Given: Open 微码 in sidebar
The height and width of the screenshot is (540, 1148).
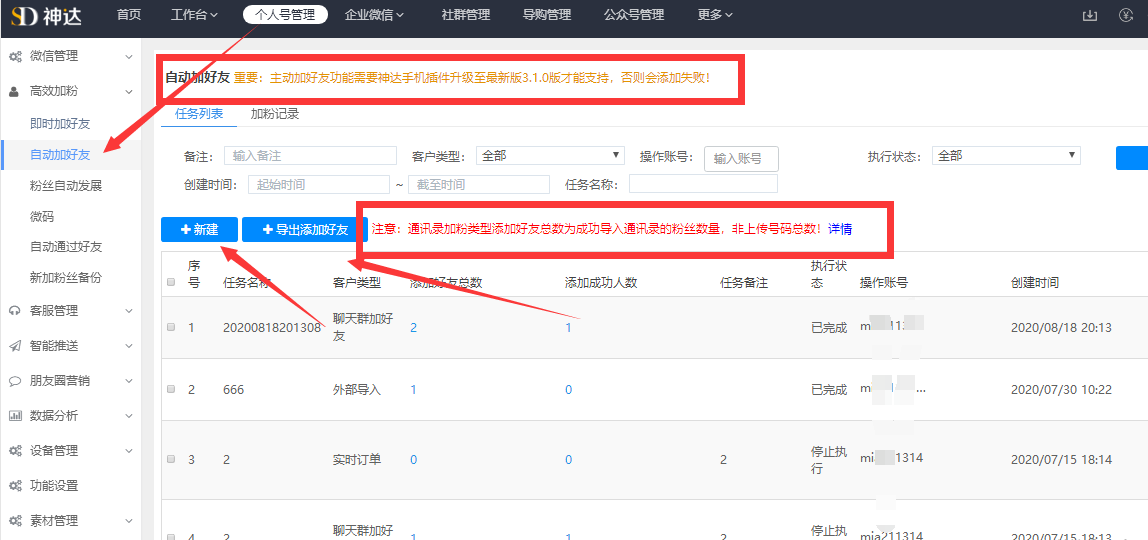Looking at the screenshot, I should pos(42,217).
